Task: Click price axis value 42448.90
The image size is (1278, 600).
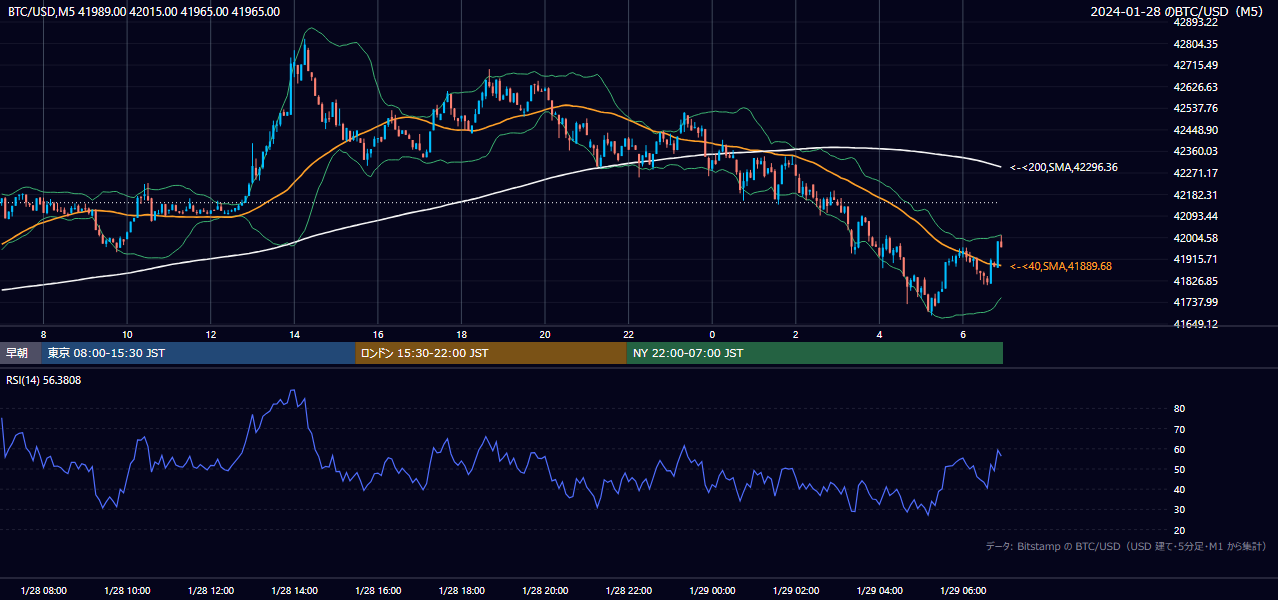Action: click(x=1197, y=130)
